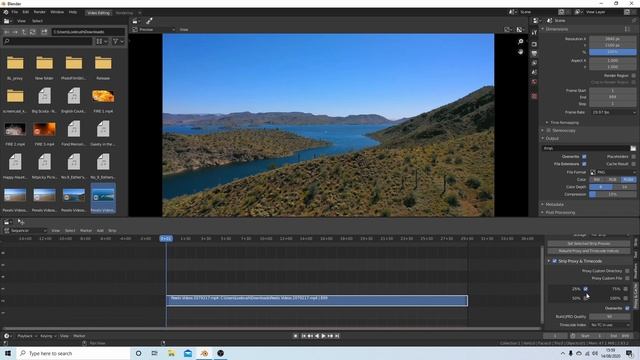640x360 pixels.
Task: Click the pan hand icon in the preview
Action: pos(520,52)
